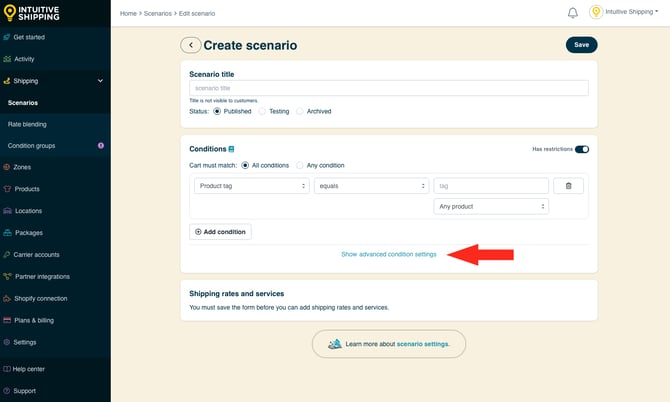Click the Scenarios breadcrumb
Screen dimensions: 670x402
158,14
